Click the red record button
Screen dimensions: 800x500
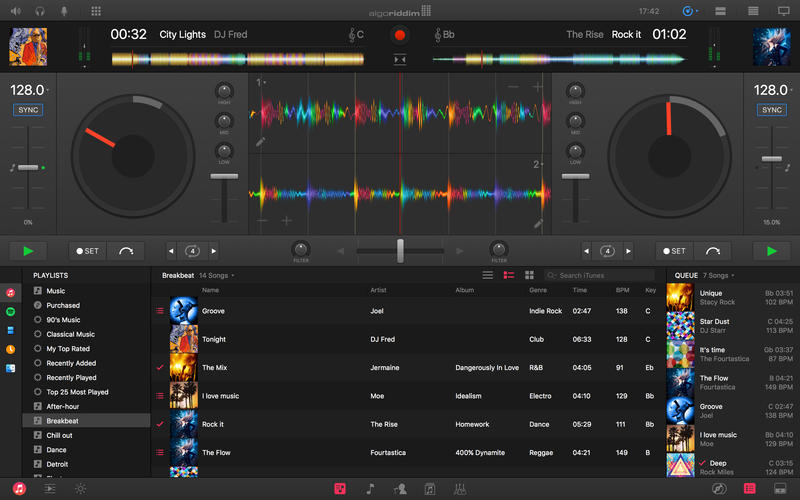coord(400,35)
